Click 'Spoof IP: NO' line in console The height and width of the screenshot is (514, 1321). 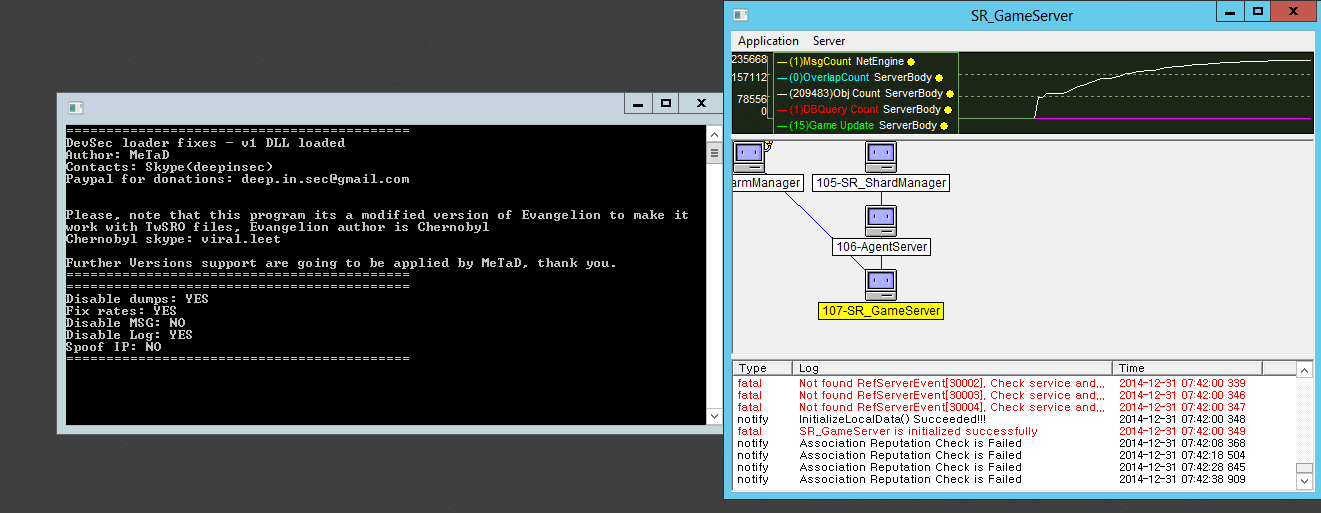[x=113, y=347]
